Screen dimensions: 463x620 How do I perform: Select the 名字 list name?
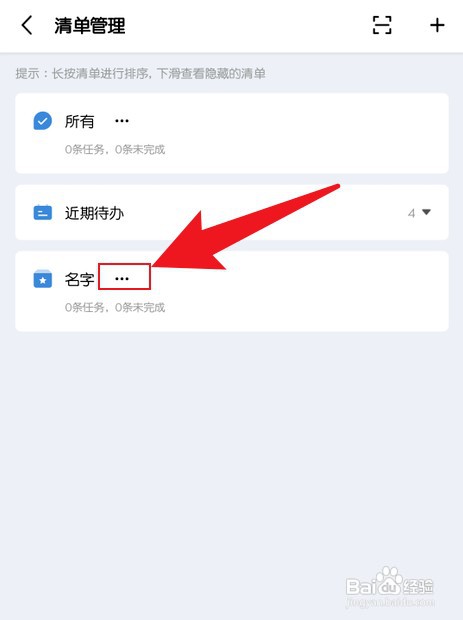pyautogui.click(x=79, y=279)
